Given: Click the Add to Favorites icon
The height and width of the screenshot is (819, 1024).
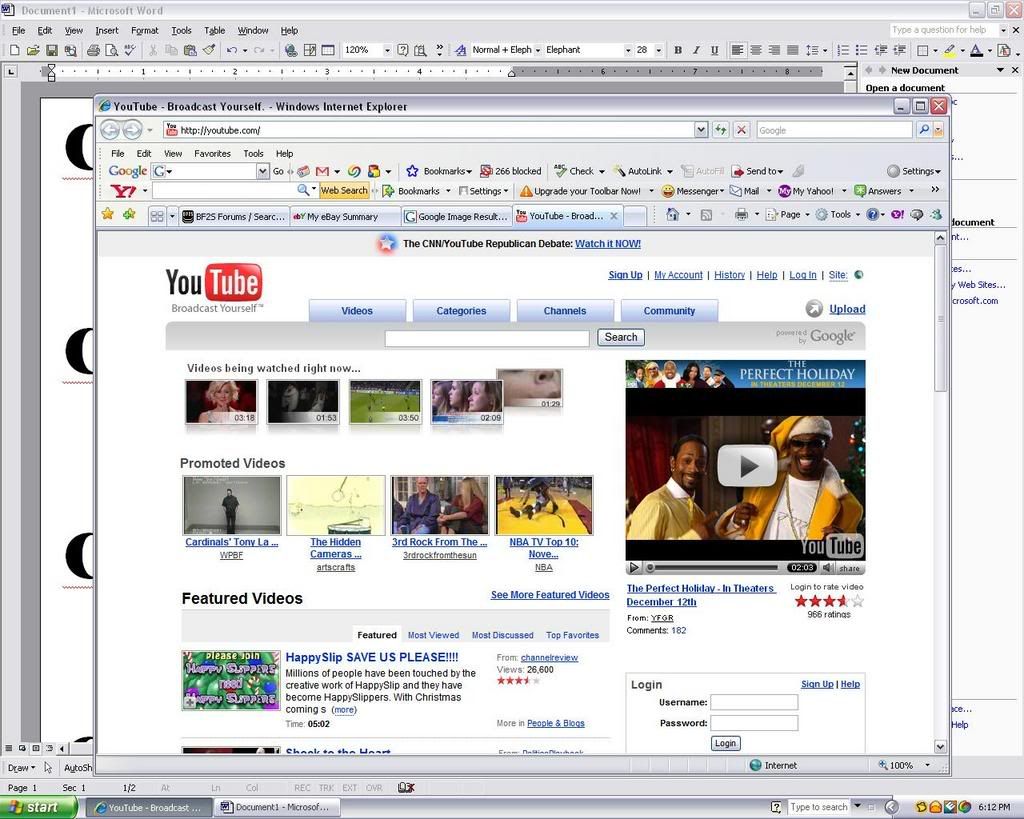Looking at the screenshot, I should click(129, 214).
